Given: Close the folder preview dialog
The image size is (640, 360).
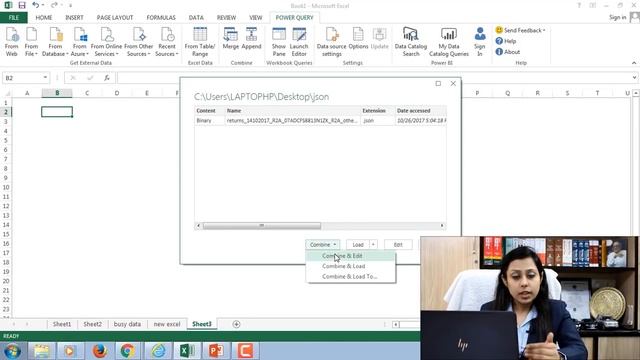Looking at the screenshot, I should [453, 83].
